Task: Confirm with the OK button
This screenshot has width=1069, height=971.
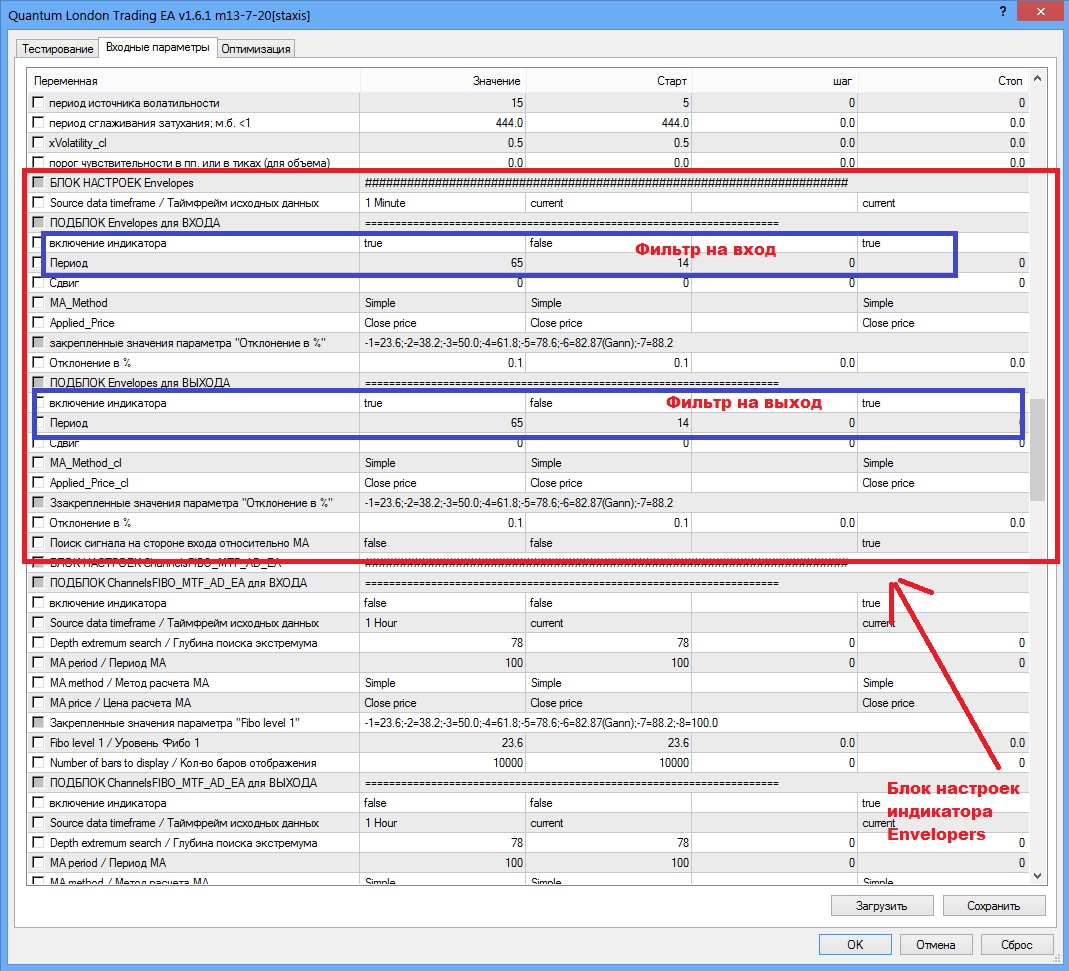Action: point(855,944)
